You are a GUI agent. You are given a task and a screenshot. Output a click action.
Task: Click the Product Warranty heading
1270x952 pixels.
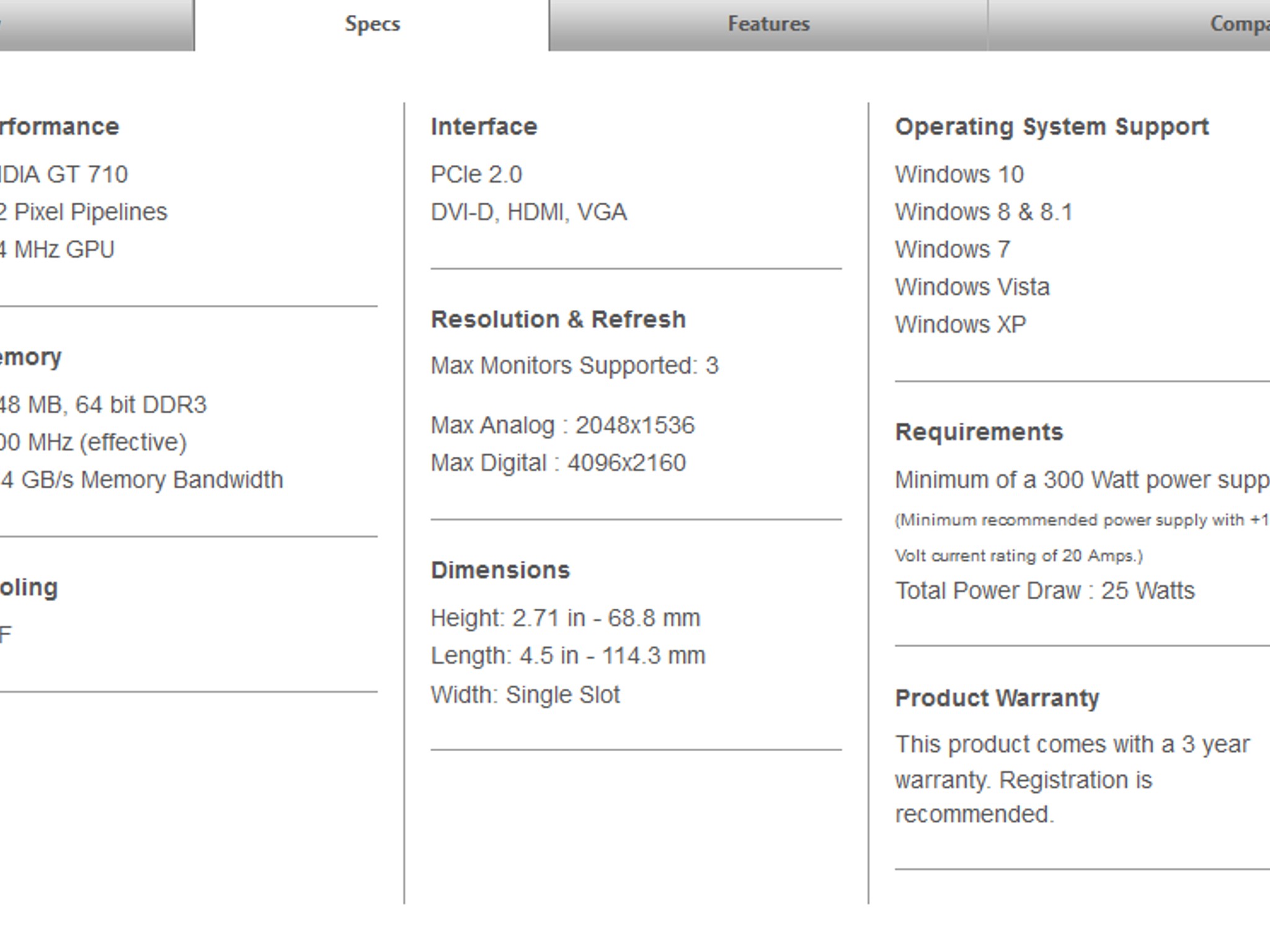coord(997,699)
